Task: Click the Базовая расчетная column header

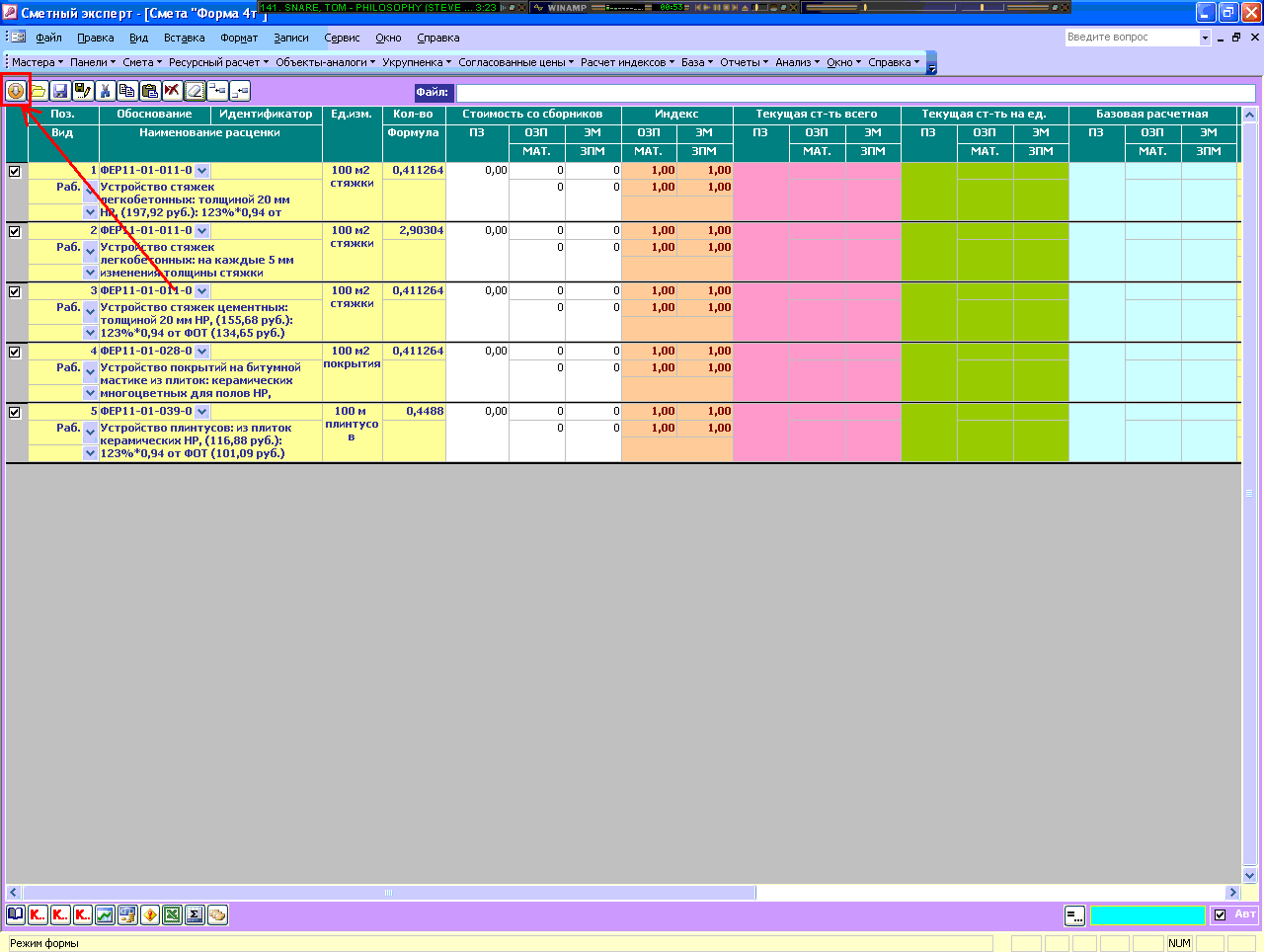Action: click(1152, 115)
